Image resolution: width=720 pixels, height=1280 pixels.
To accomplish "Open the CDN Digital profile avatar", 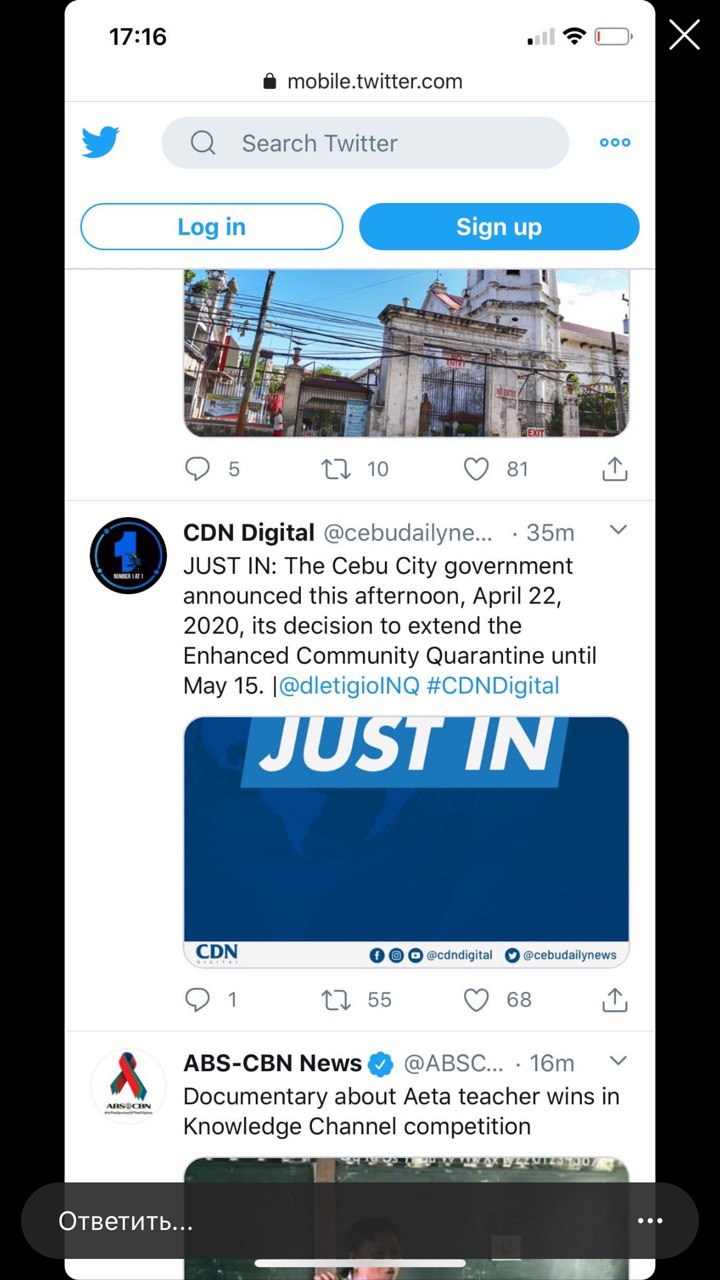I will coord(128,556).
